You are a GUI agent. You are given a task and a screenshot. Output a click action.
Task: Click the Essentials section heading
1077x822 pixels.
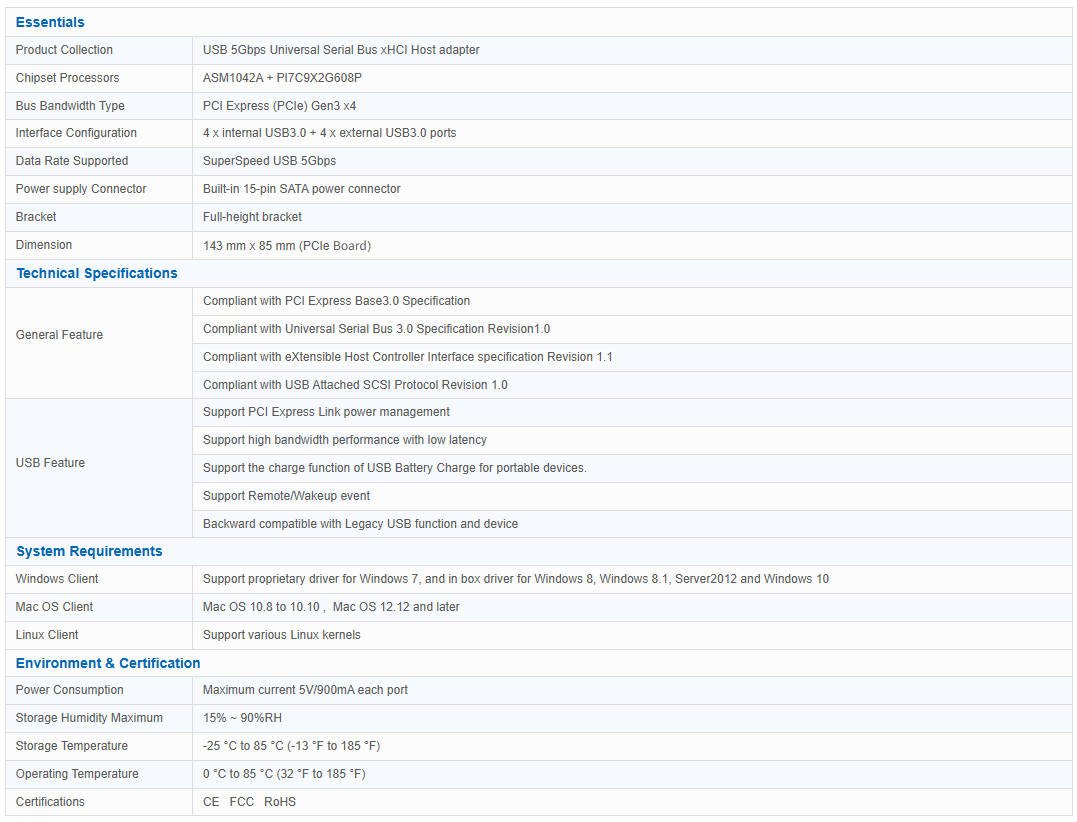tap(50, 22)
